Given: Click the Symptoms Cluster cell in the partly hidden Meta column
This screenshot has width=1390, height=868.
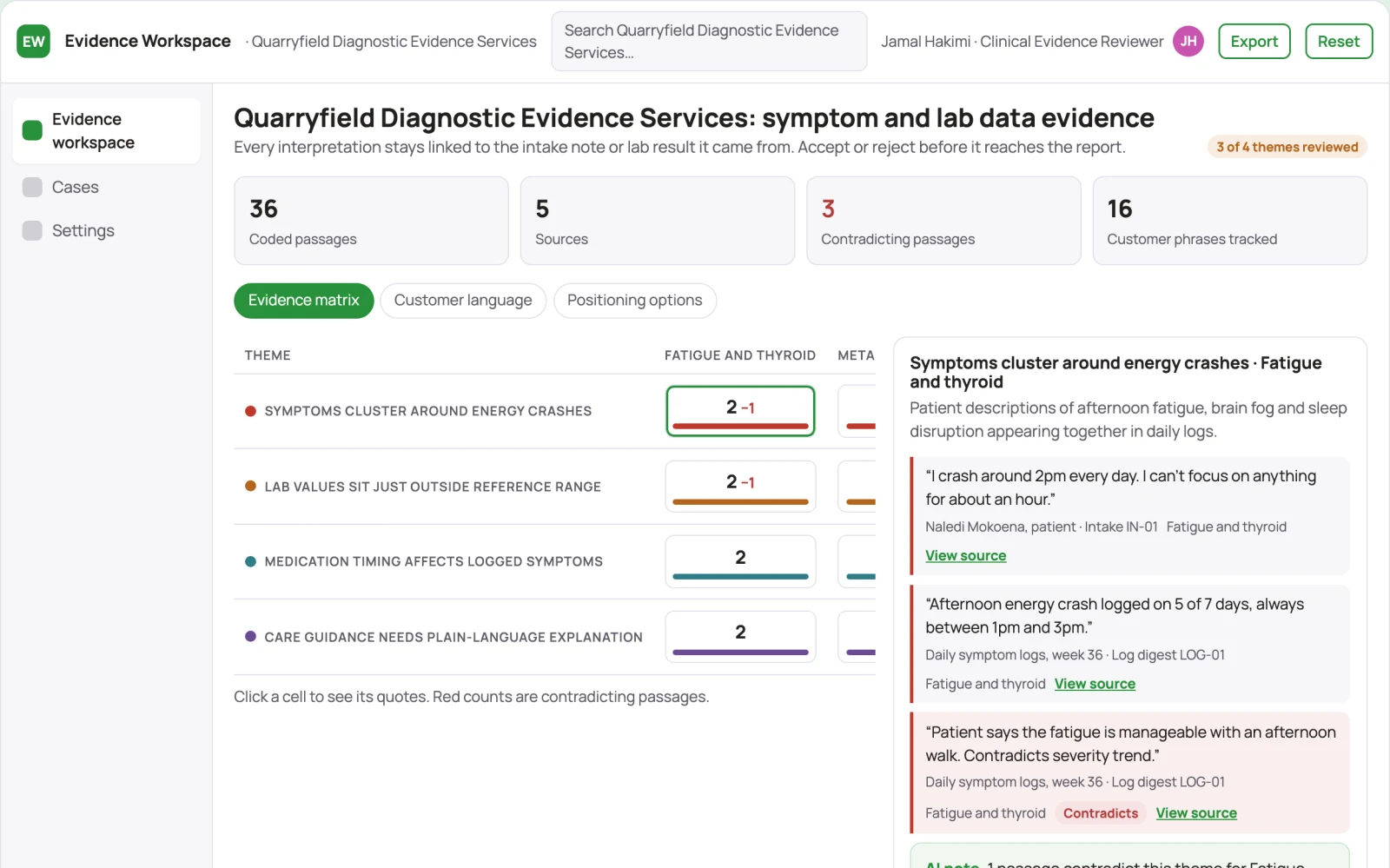Looking at the screenshot, I should [x=857, y=411].
